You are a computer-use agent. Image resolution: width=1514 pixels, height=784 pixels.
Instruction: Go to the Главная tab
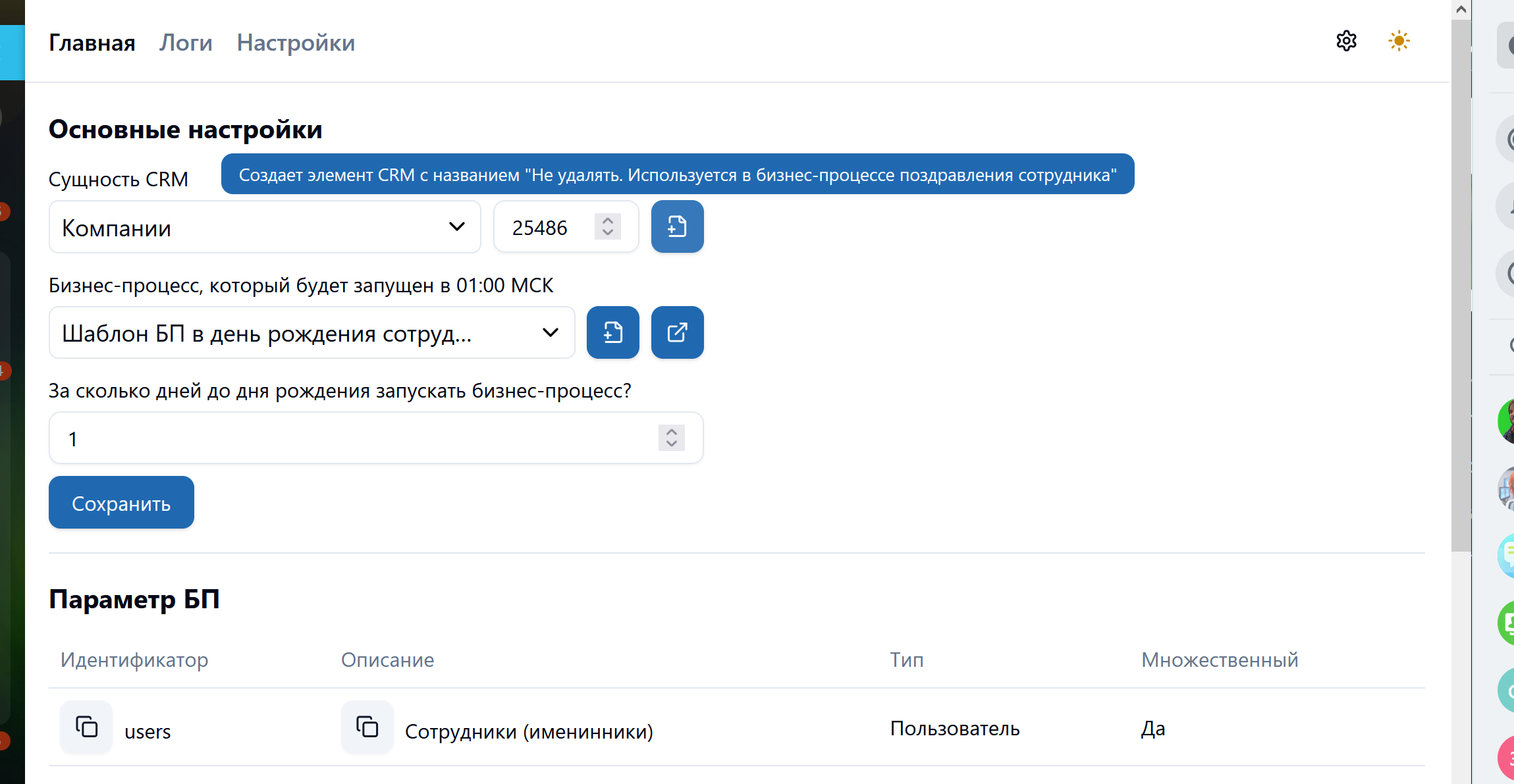click(x=92, y=43)
